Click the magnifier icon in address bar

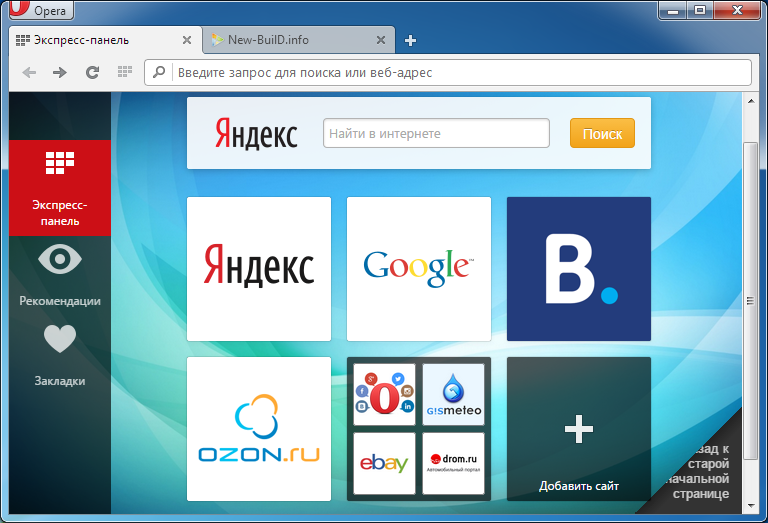159,72
